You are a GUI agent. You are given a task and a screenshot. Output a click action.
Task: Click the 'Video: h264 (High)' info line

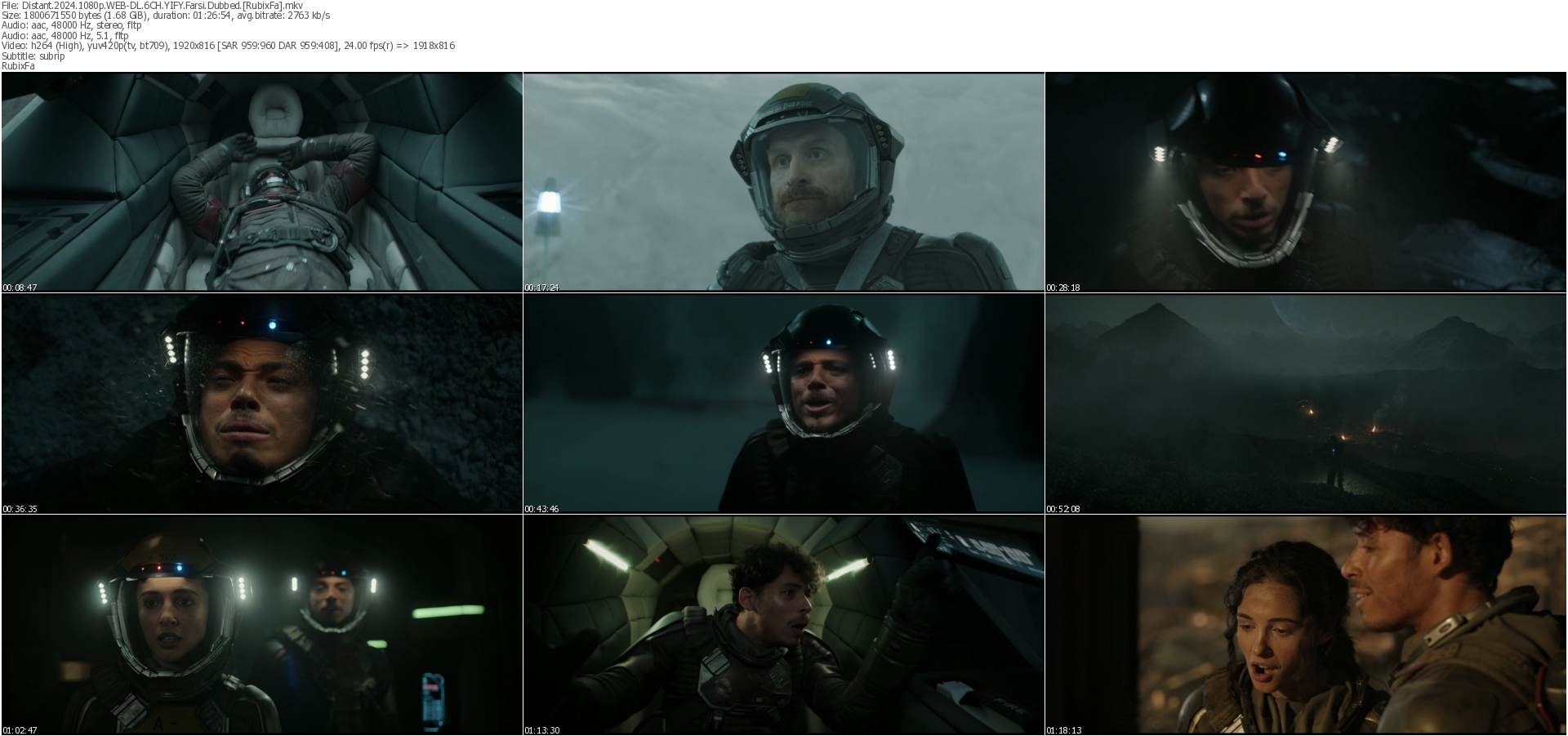229,46
